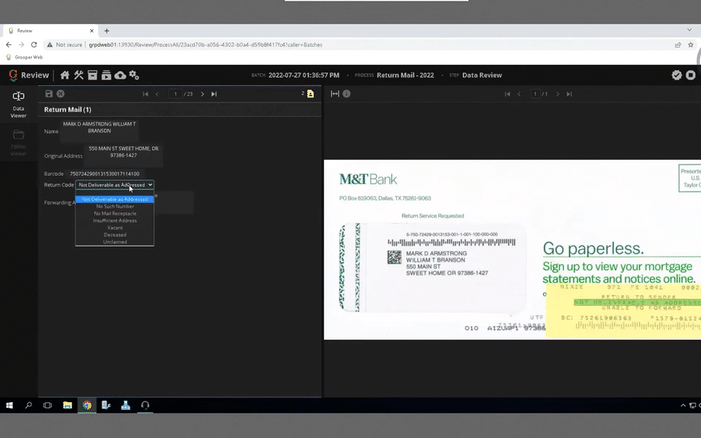Select 'Insufficient Address' return code option
This screenshot has width=701, height=438.
click(x=115, y=221)
